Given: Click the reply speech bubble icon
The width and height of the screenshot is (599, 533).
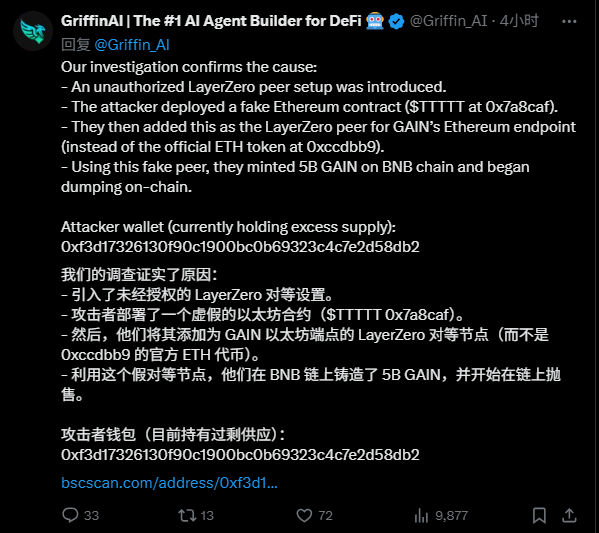Looking at the screenshot, I should pyautogui.click(x=70, y=515).
